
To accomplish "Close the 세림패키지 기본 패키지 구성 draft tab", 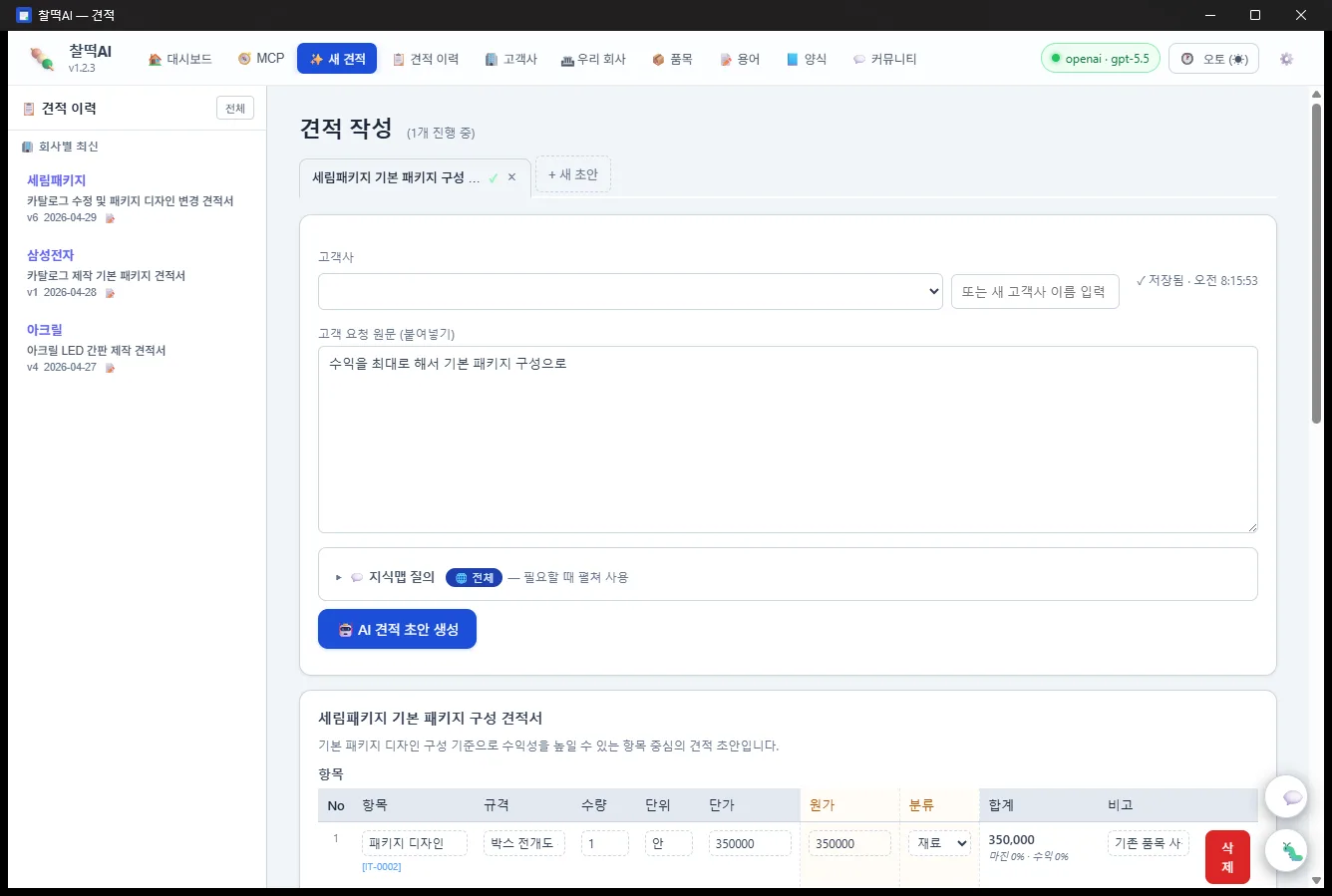I will 511,177.
